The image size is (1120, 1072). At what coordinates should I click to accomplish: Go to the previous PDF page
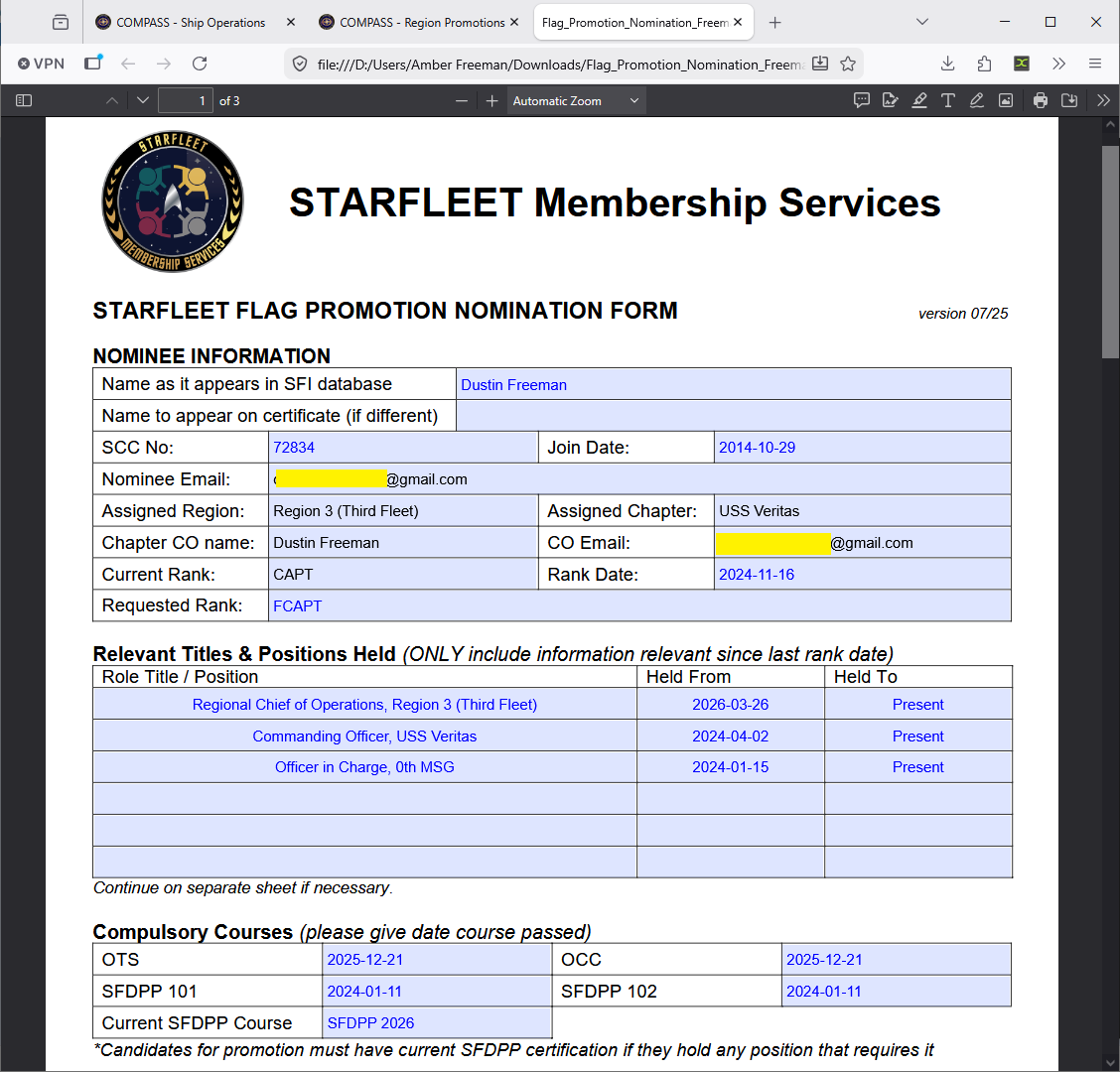[x=112, y=100]
